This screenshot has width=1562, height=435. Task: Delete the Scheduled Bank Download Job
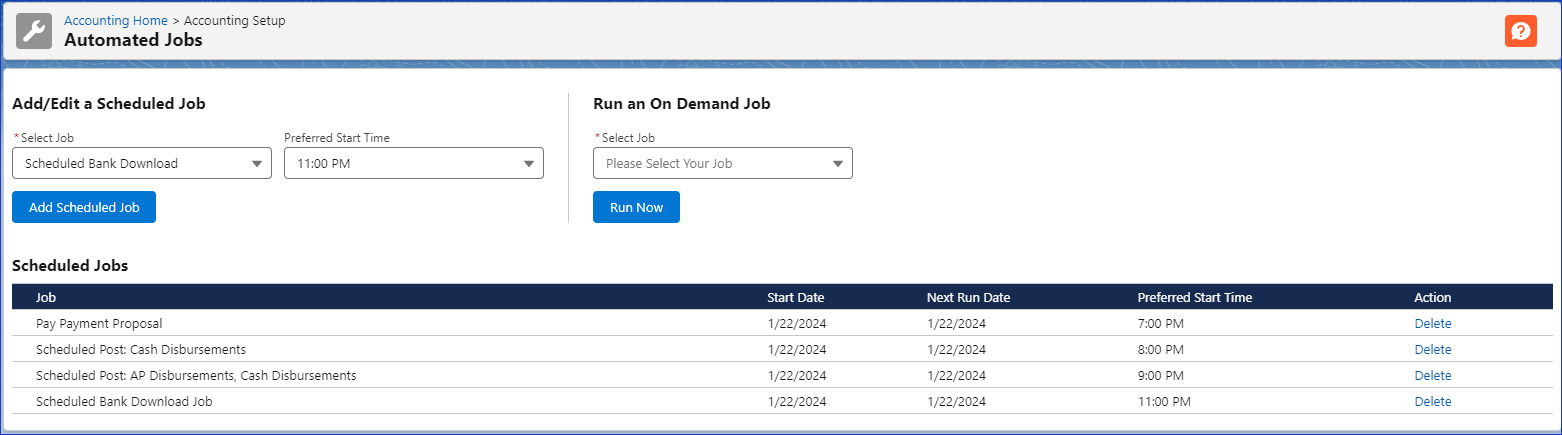[1432, 402]
